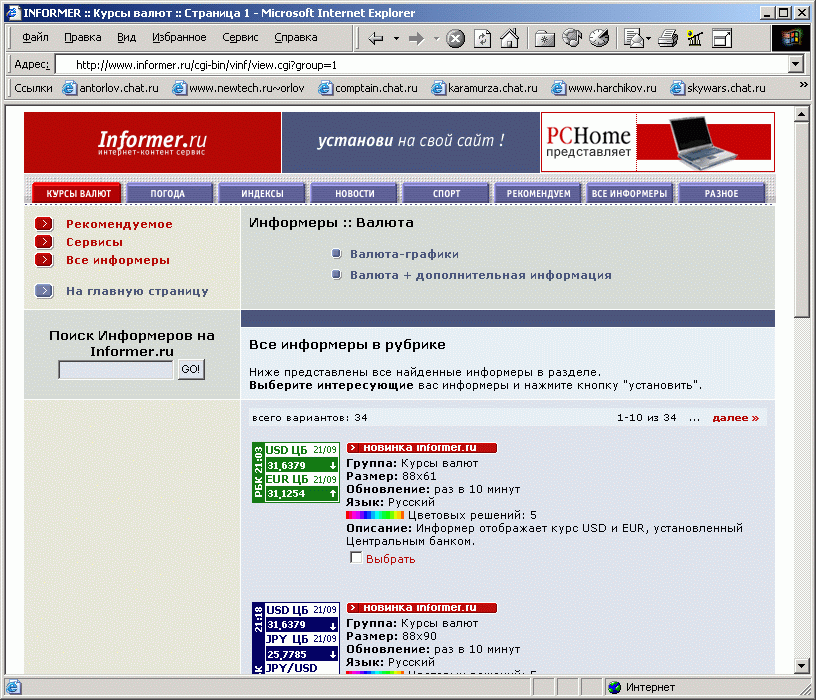Open the Forward button history dropdown arrow
Image resolution: width=816 pixels, height=700 pixels.
point(436,38)
